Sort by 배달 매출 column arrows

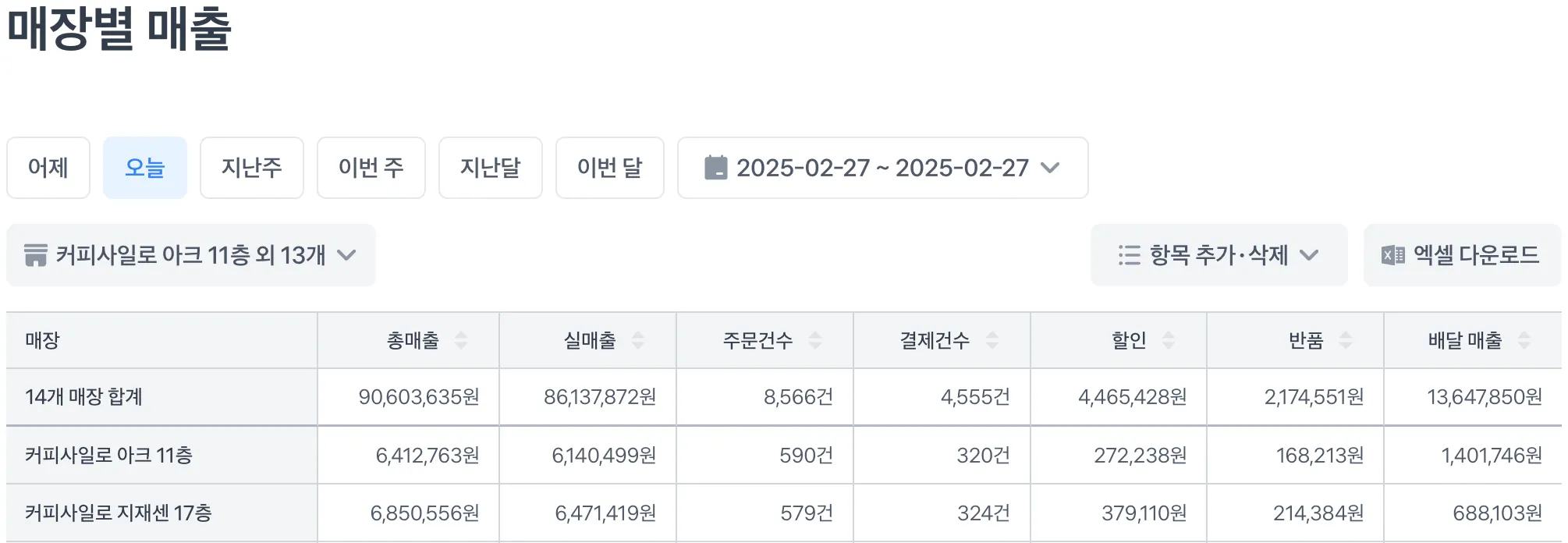click(x=1524, y=340)
